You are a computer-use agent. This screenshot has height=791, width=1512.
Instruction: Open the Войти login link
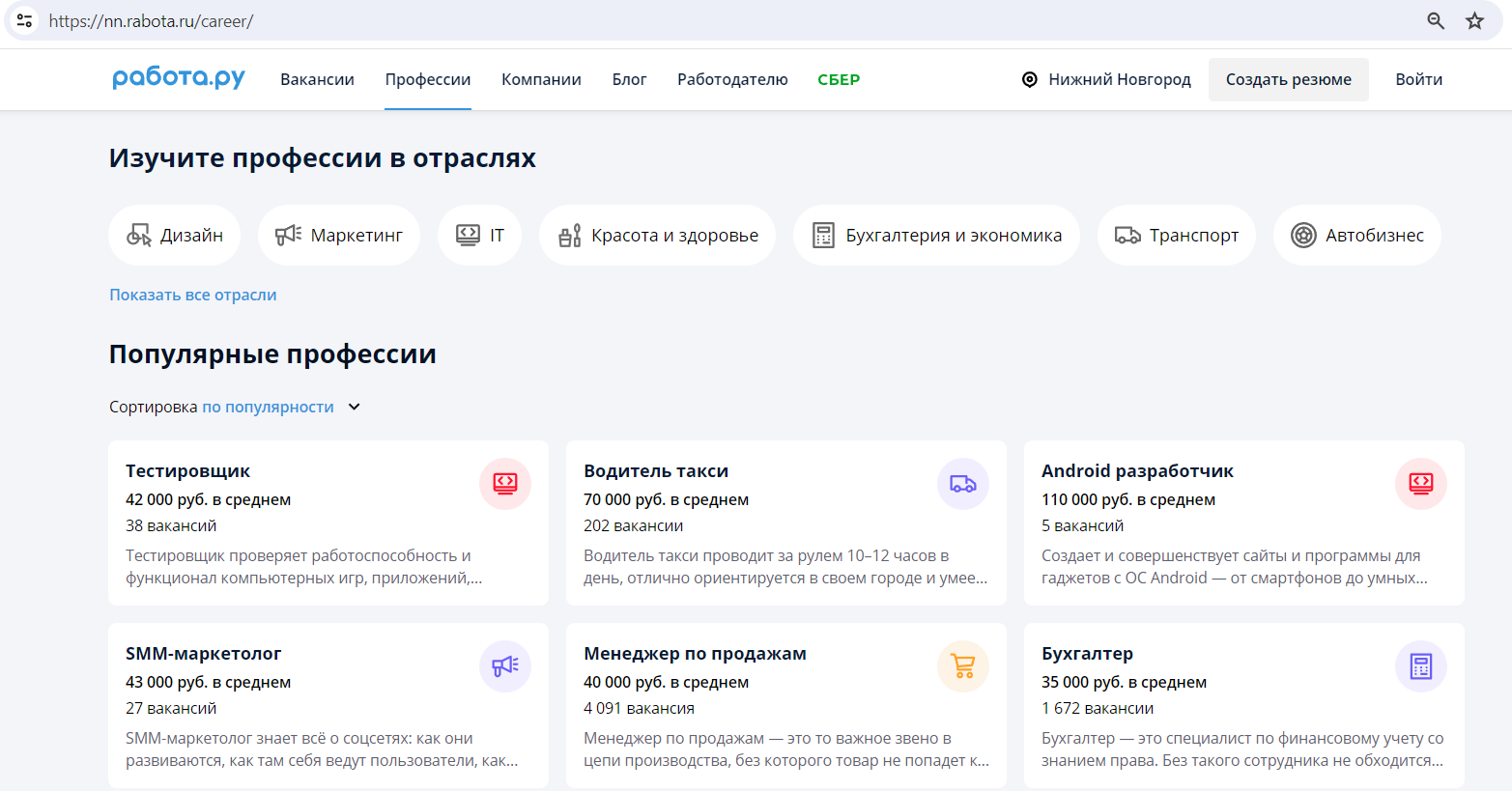(x=1418, y=79)
